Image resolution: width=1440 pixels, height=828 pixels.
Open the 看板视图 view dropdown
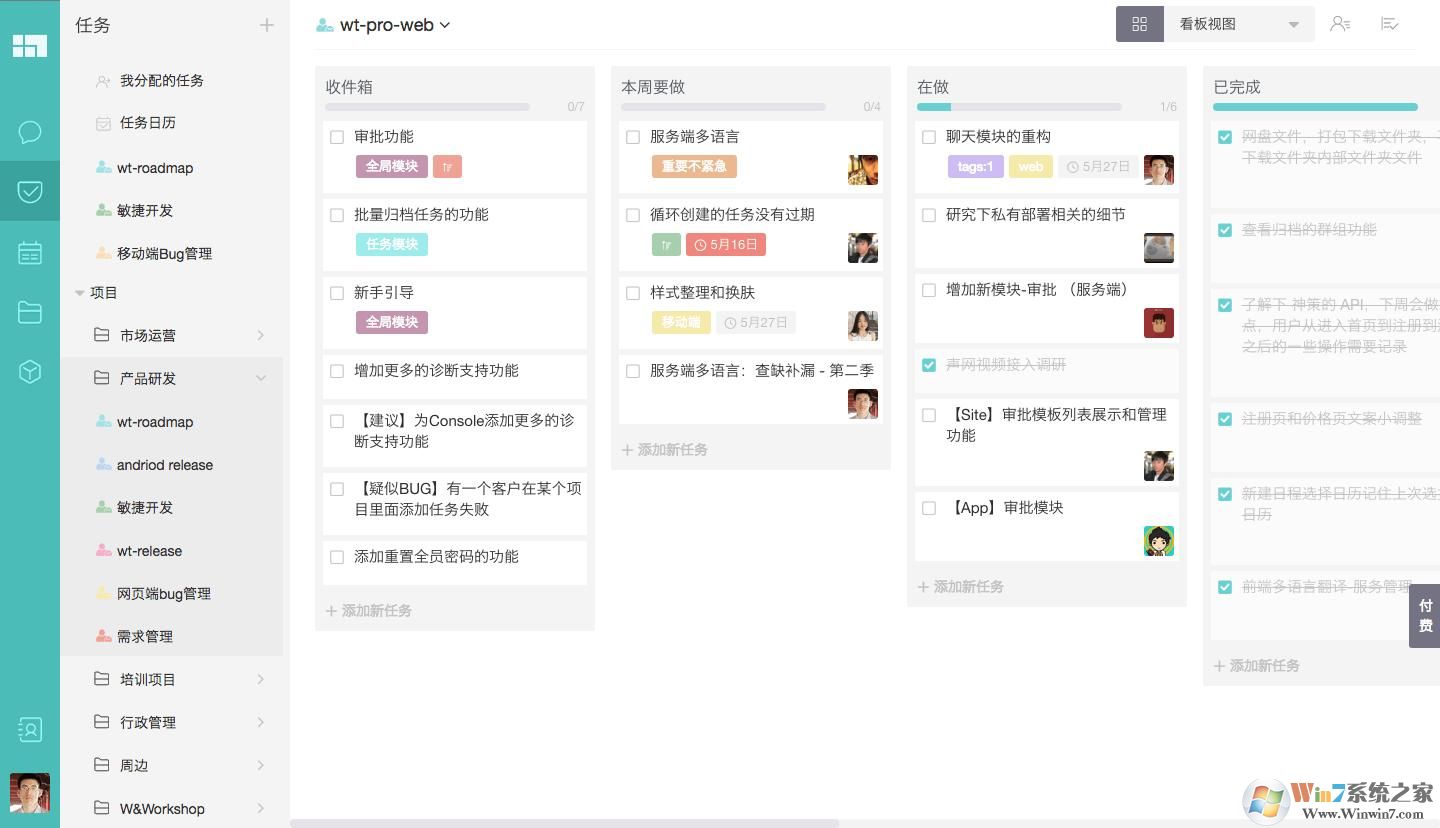point(1238,23)
